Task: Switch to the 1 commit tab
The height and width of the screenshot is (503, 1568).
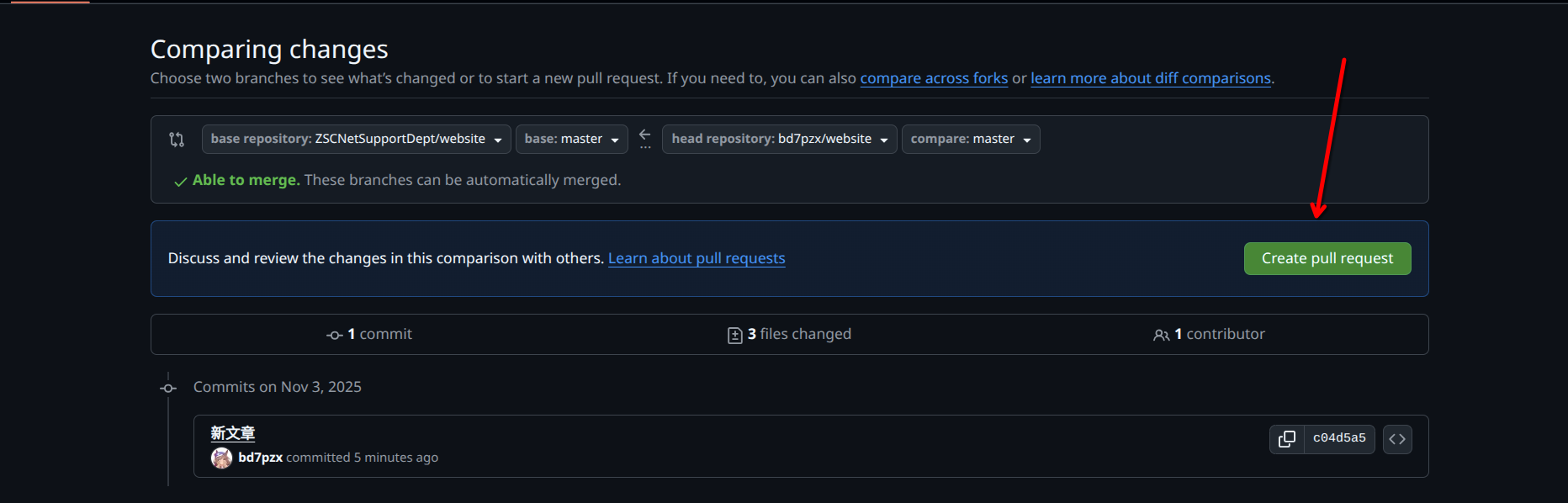Action: [369, 335]
